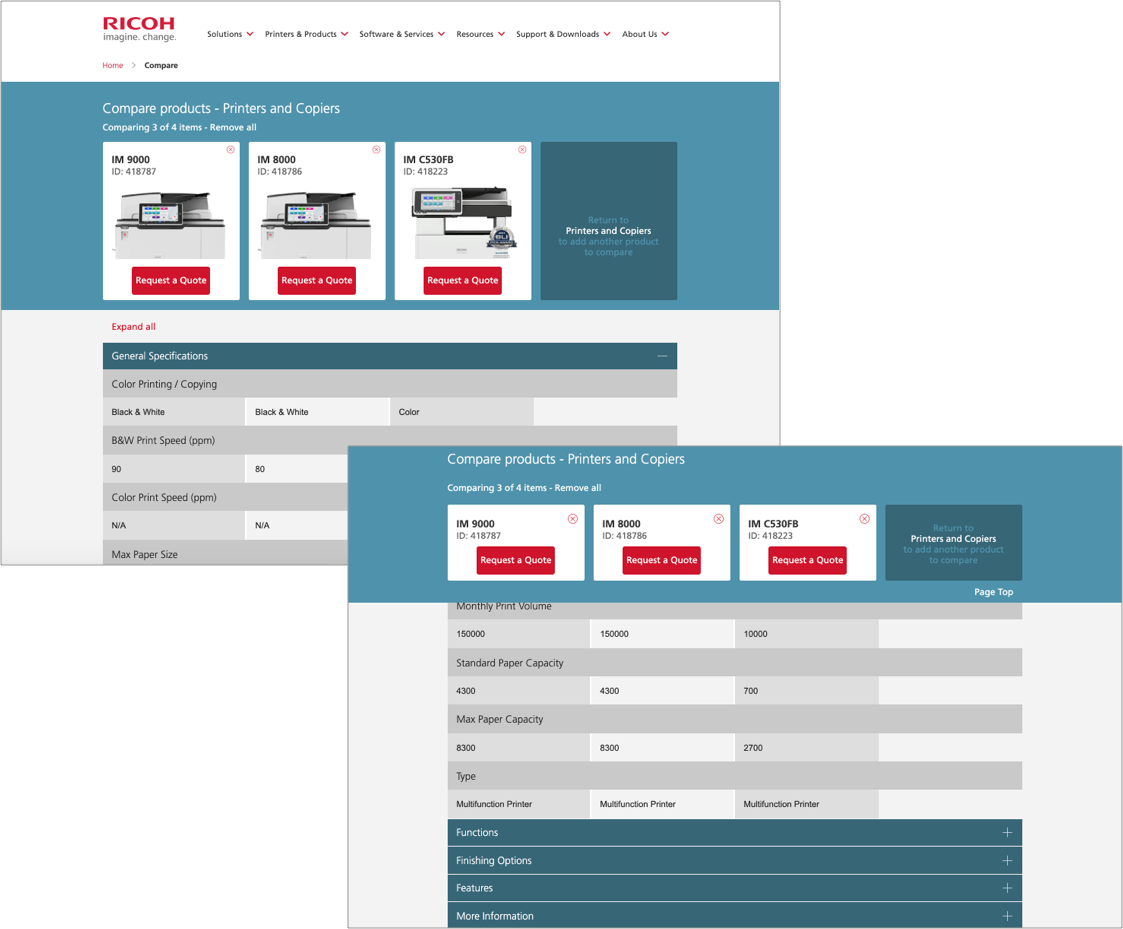This screenshot has width=1123, height=929.
Task: Click IM C530FB printer image
Action: point(463,223)
